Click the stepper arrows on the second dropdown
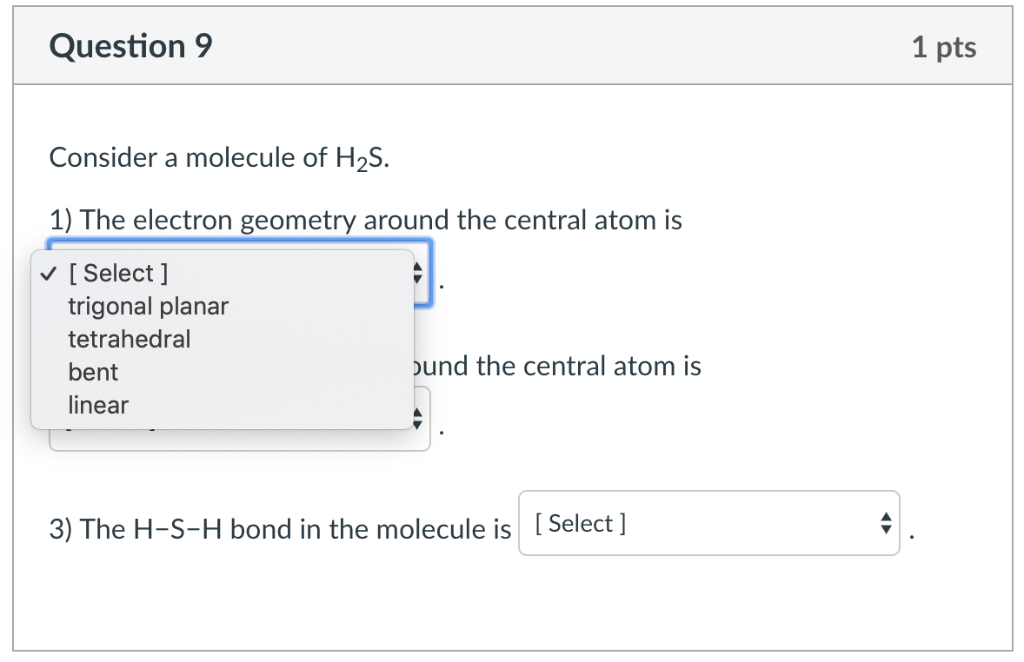 [418, 421]
